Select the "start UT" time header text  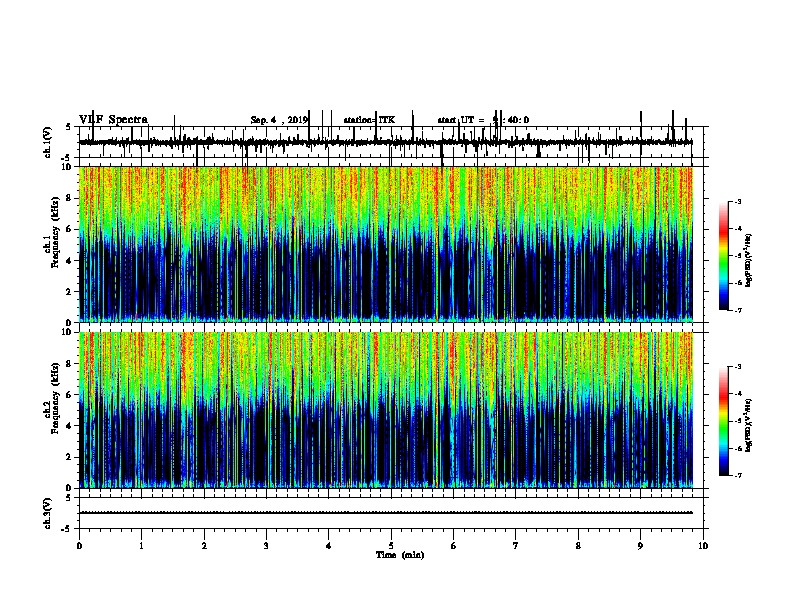(483, 120)
